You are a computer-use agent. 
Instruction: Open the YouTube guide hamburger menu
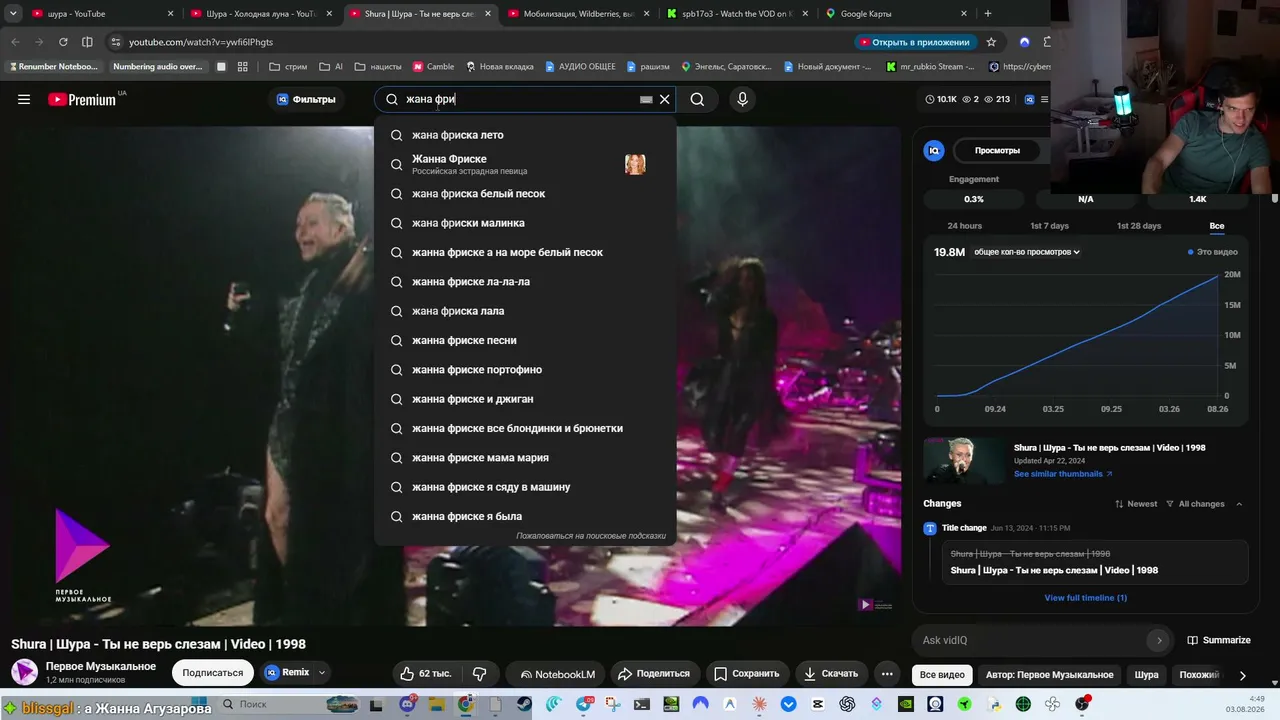(24, 99)
